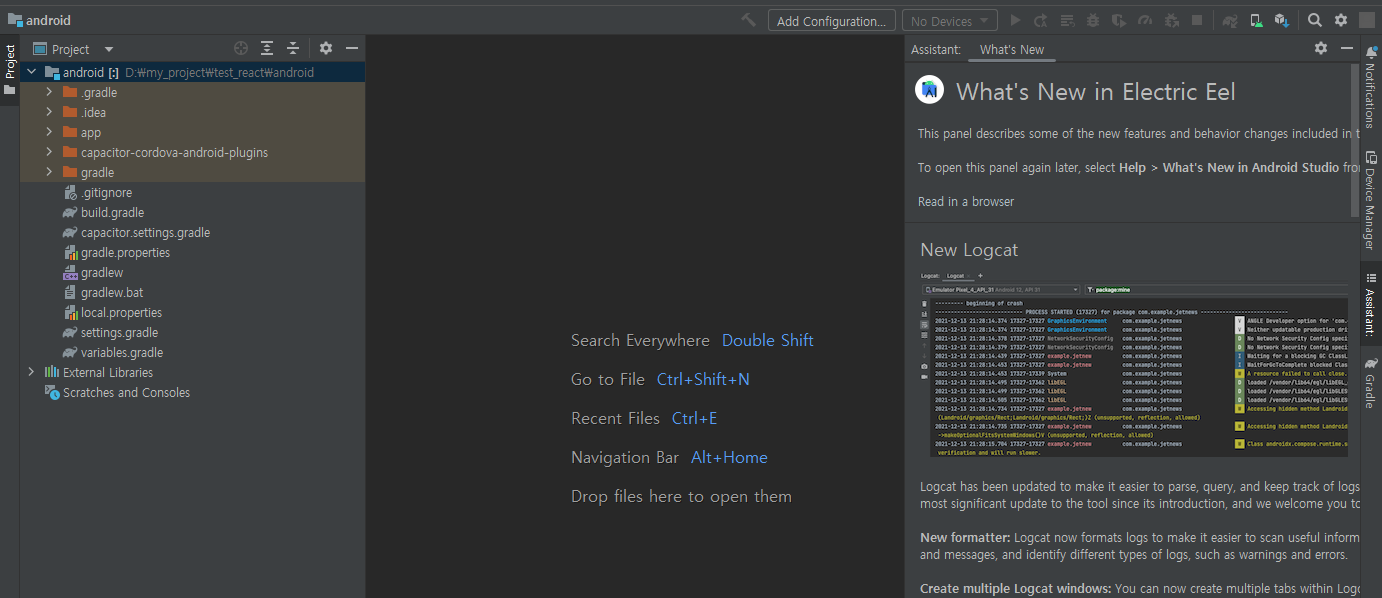This screenshot has height=598, width=1382.
Task: Open the No Devices dropdown
Action: (949, 21)
